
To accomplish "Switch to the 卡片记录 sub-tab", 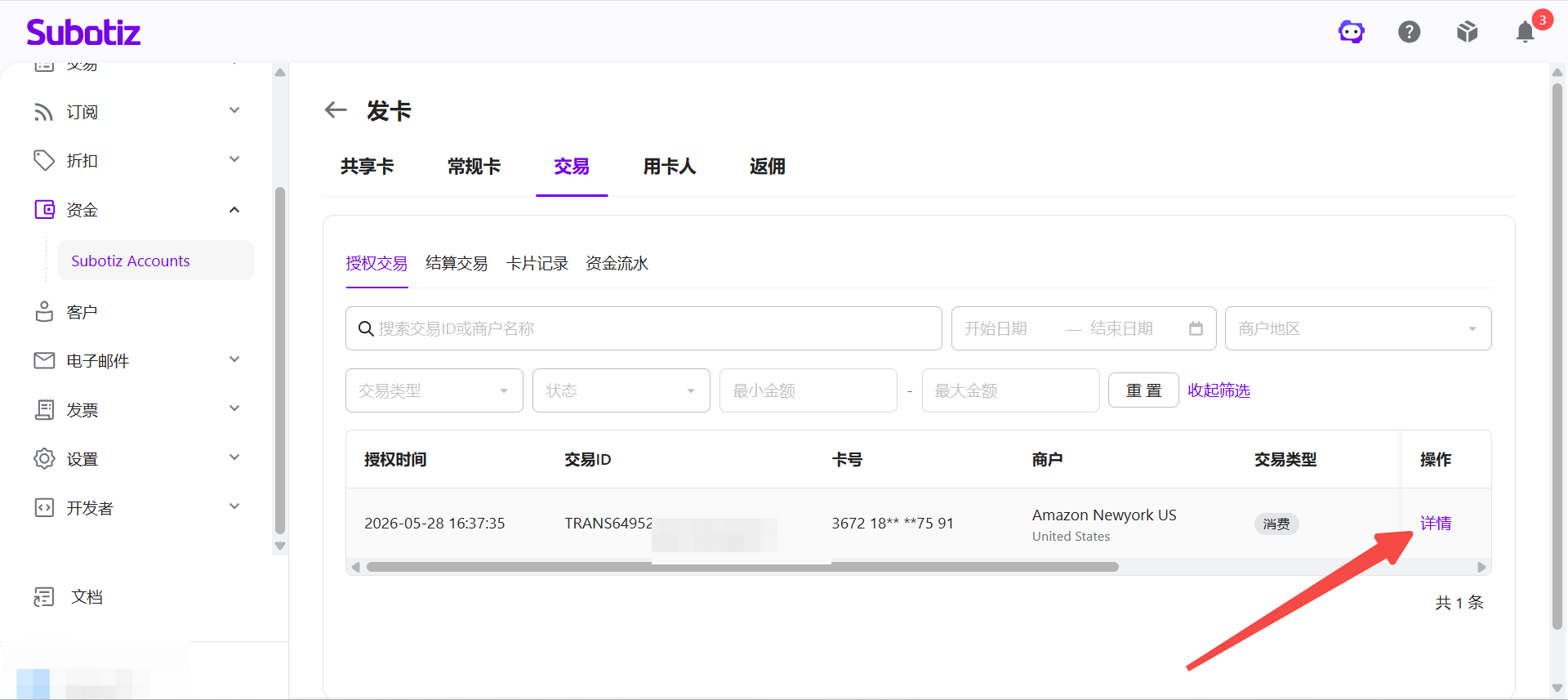I will (x=537, y=263).
